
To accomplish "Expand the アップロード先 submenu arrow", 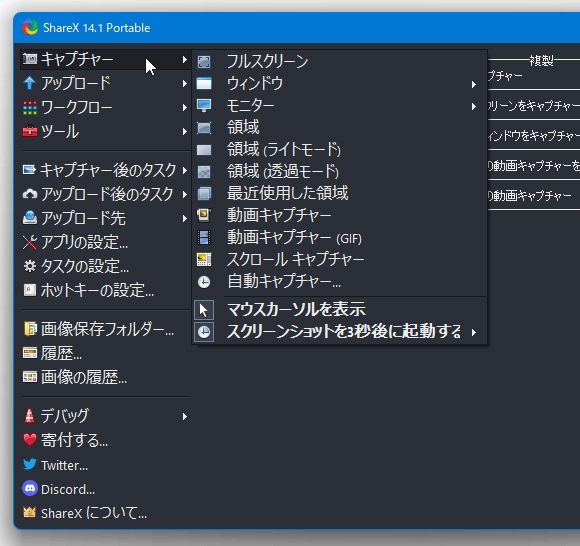I will pos(184,219).
